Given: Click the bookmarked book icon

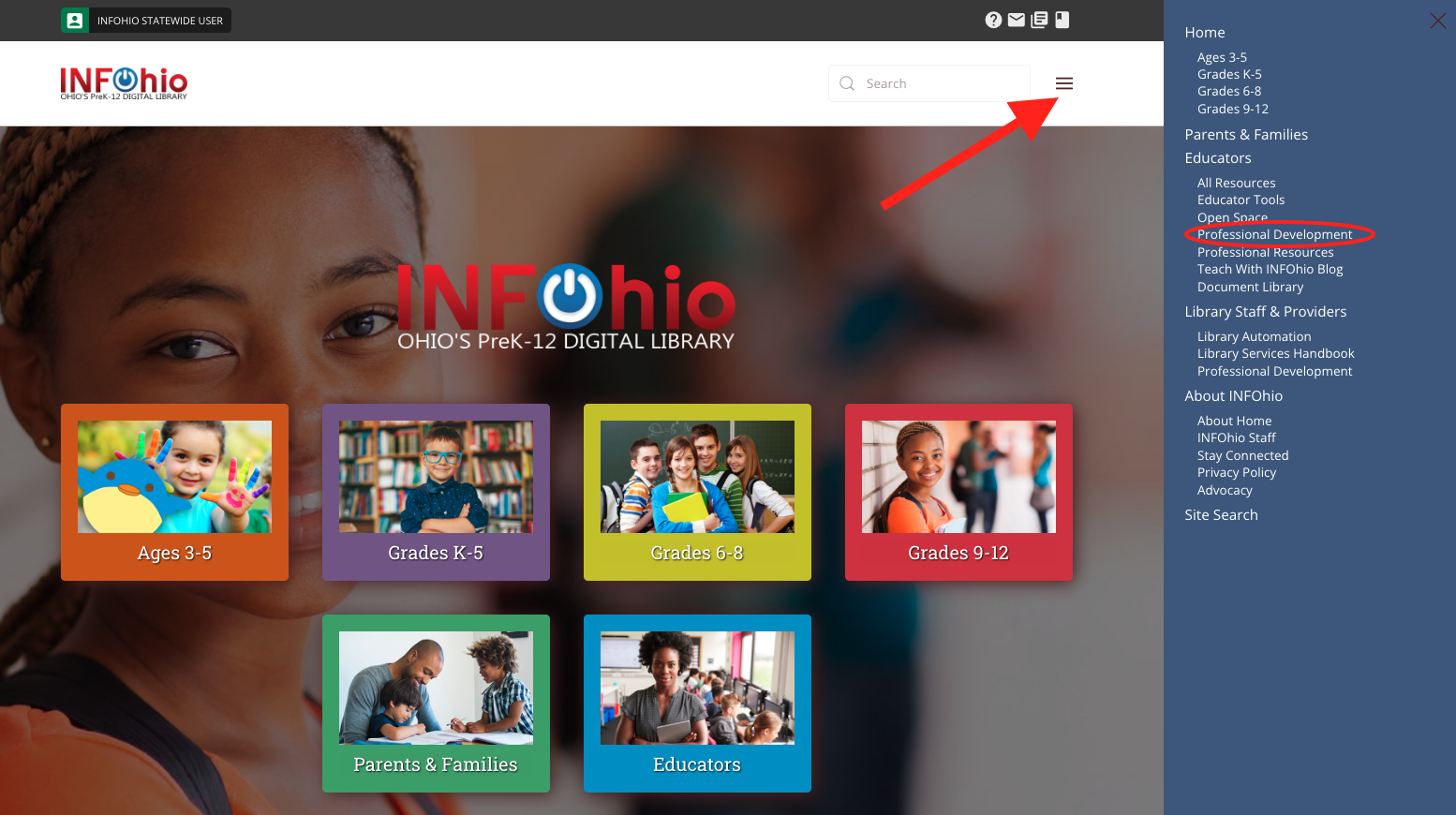Looking at the screenshot, I should [1062, 20].
